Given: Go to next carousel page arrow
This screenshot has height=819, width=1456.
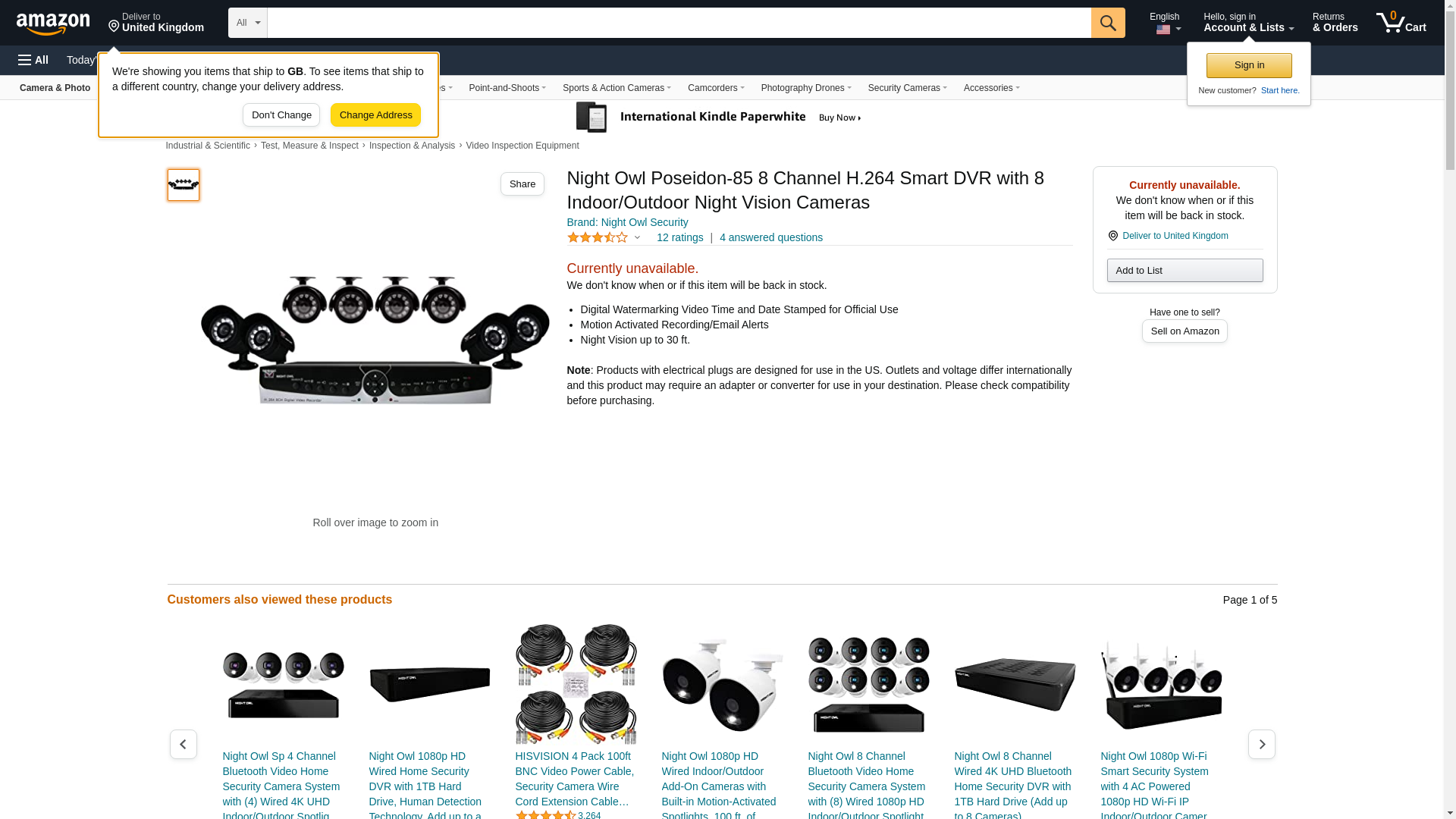Looking at the screenshot, I should (x=1262, y=745).
